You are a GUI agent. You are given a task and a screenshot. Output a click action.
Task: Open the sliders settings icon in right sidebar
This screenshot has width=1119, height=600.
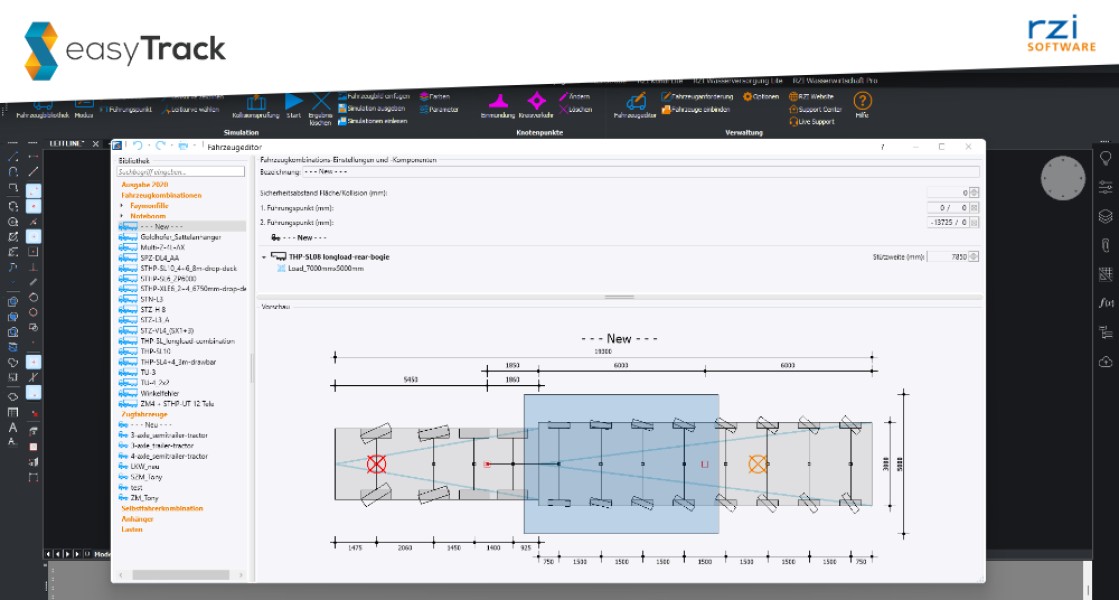coord(1105,187)
